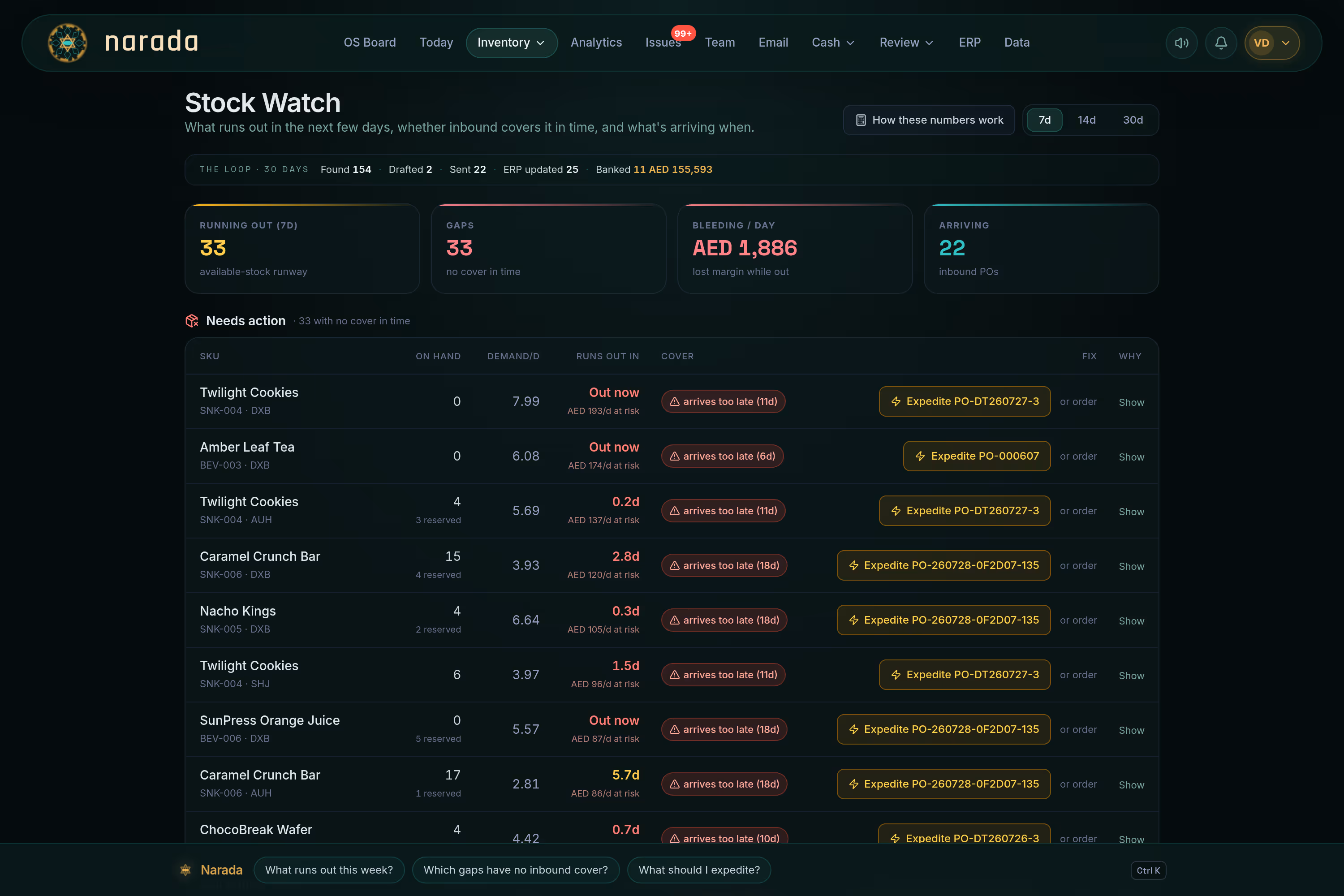Click the 99+ badge on Issues
1344x896 pixels.
(x=683, y=33)
